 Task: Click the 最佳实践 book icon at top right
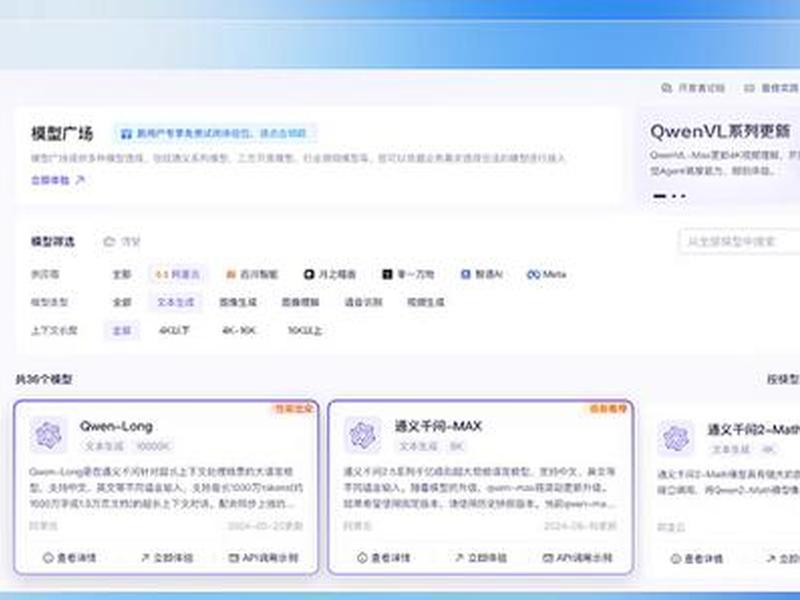(749, 88)
